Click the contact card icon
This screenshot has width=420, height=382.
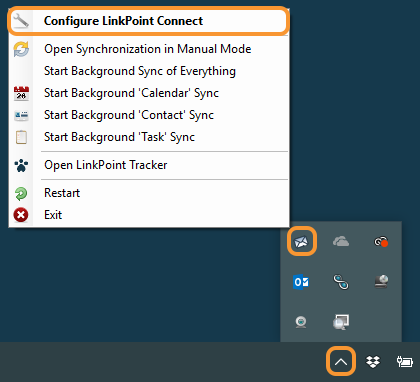coord(21,115)
